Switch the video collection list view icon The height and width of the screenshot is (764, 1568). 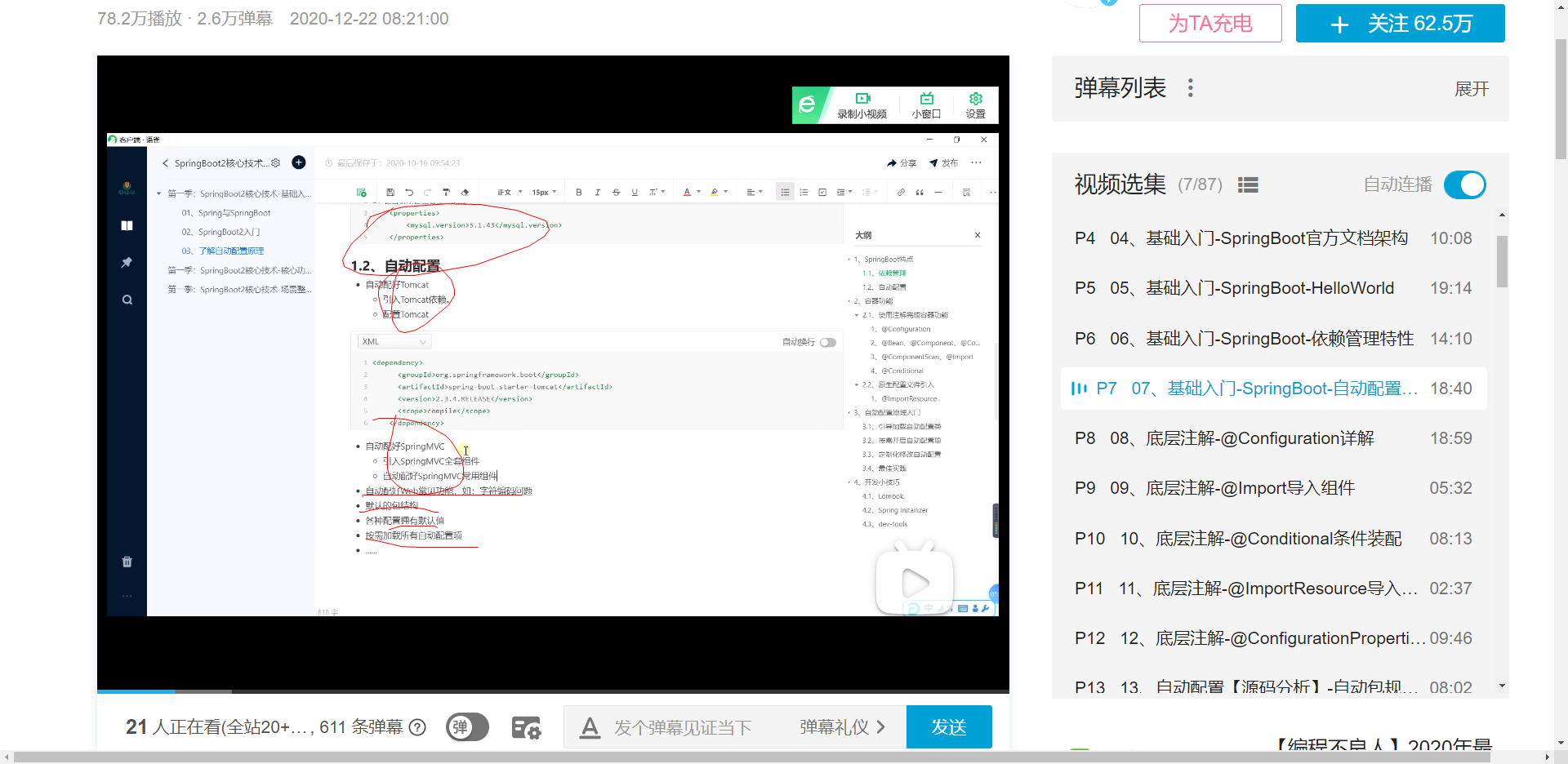click(x=1248, y=185)
